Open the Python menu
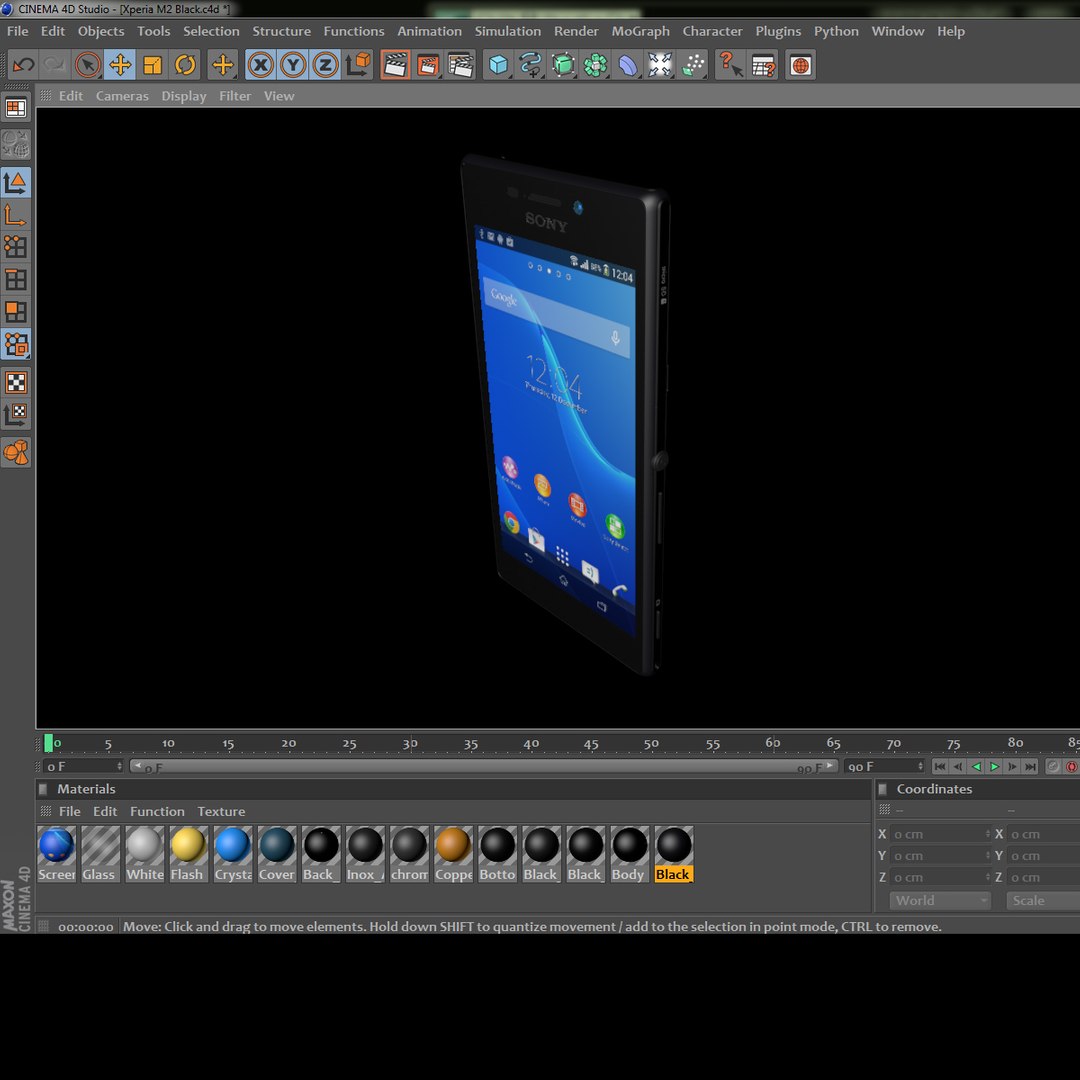This screenshot has width=1080, height=1080. (x=835, y=31)
